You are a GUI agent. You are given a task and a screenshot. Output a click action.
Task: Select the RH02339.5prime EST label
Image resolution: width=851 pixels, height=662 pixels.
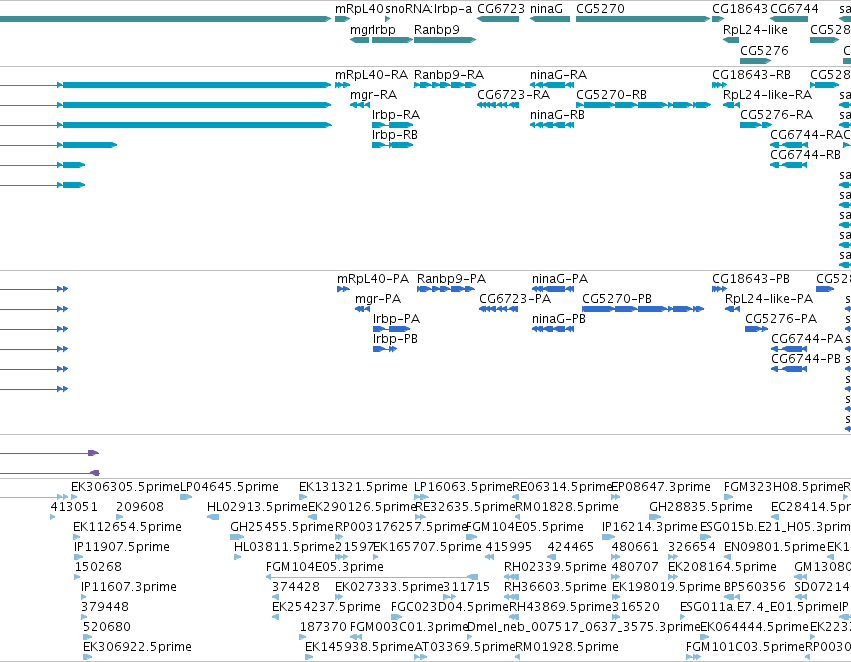coord(555,566)
